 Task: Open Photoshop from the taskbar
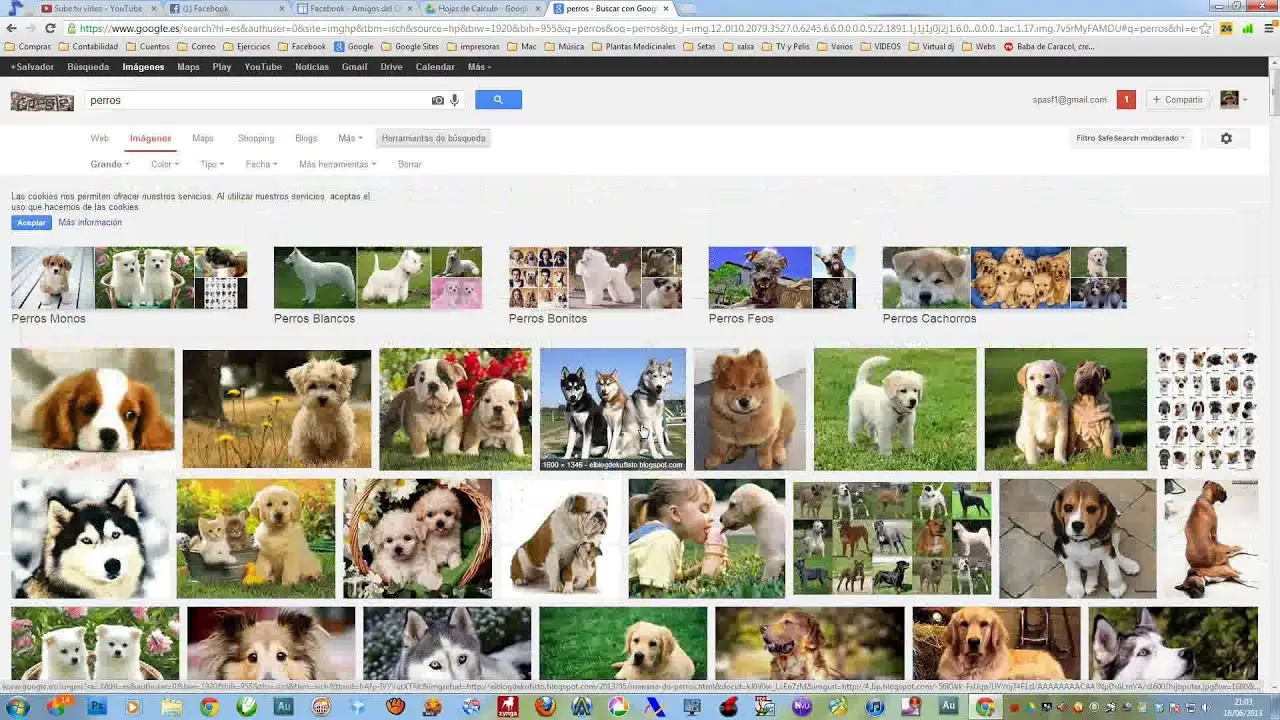(x=97, y=707)
